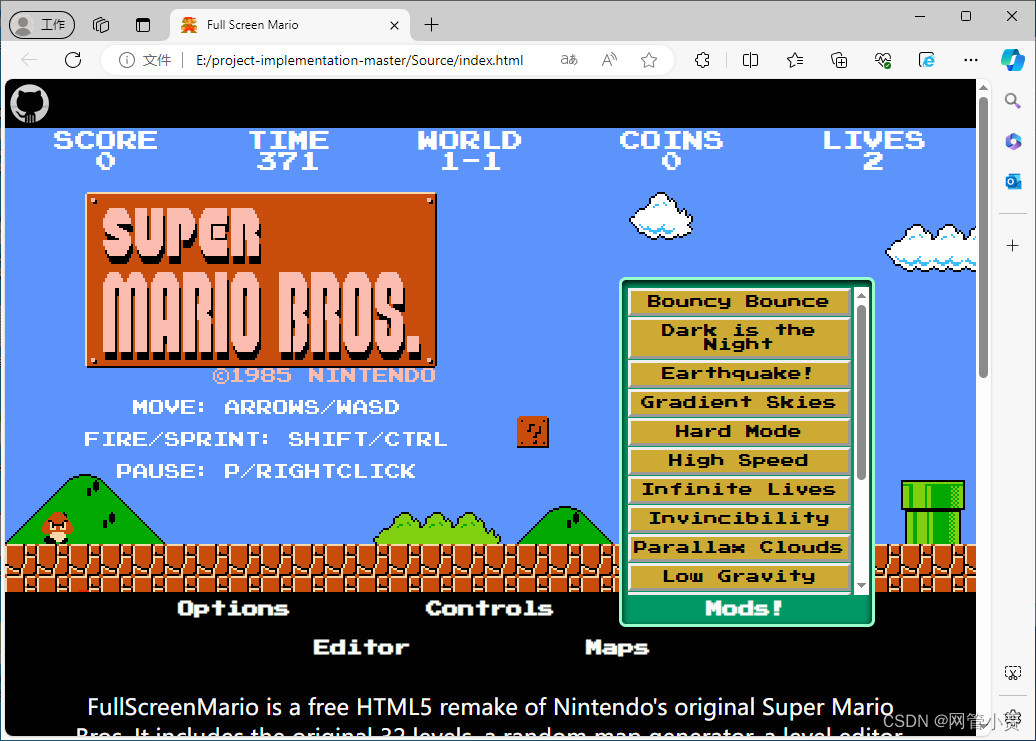Click the "PAUSE: P/RIGHTCLICK" text
The image size is (1036, 741).
click(266, 471)
